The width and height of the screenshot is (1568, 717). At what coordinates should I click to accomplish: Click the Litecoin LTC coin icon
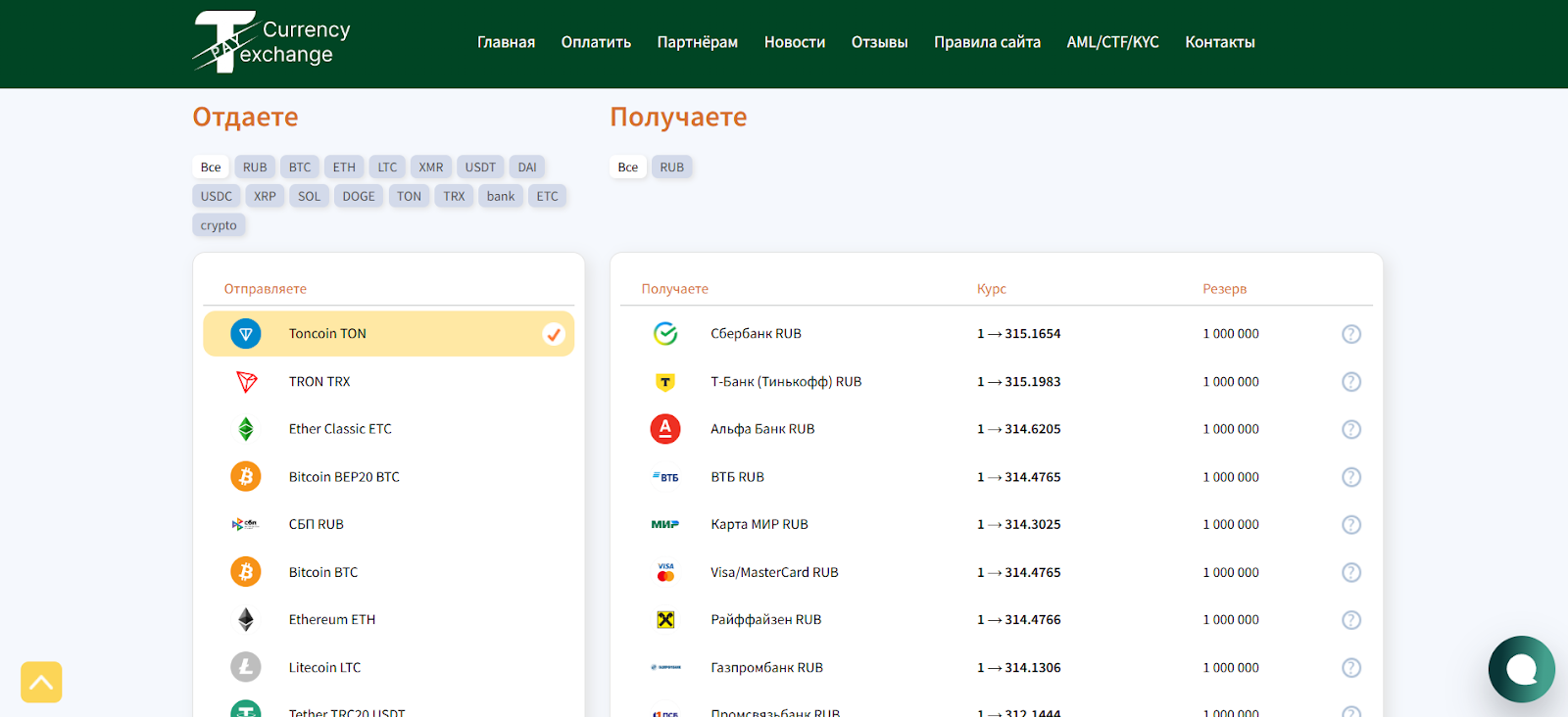[x=246, y=667]
